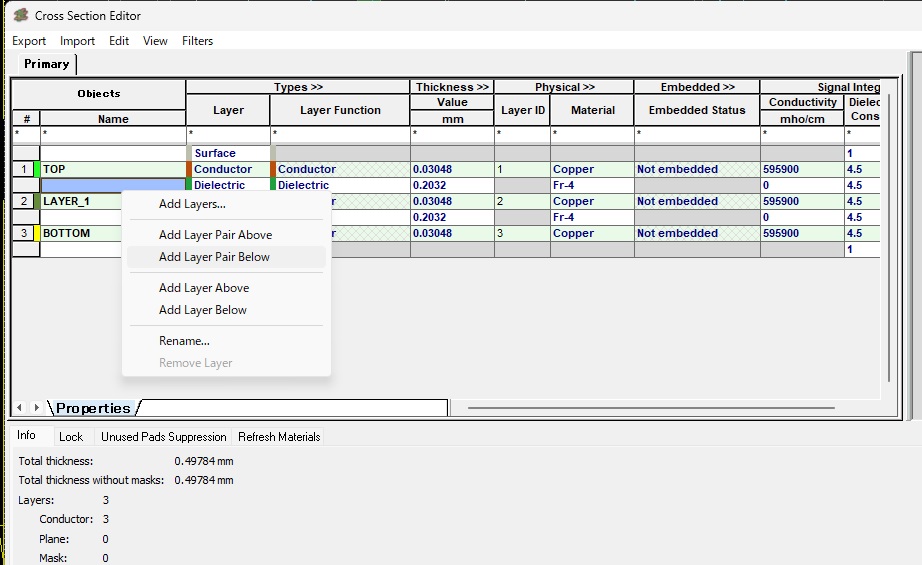Expand the Embedded >> column group
The width and height of the screenshot is (922, 565).
pyautogui.click(x=697, y=87)
